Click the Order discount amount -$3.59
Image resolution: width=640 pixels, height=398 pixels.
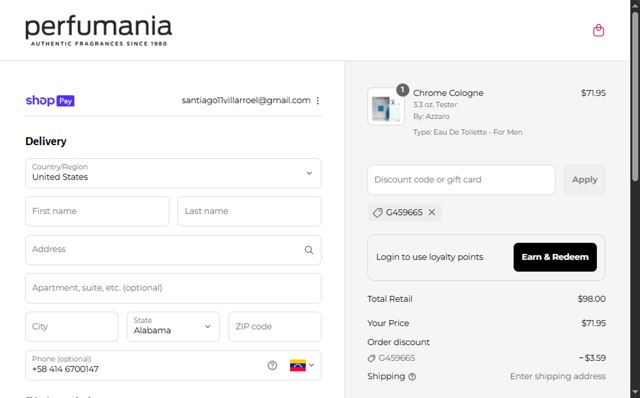[592, 358]
